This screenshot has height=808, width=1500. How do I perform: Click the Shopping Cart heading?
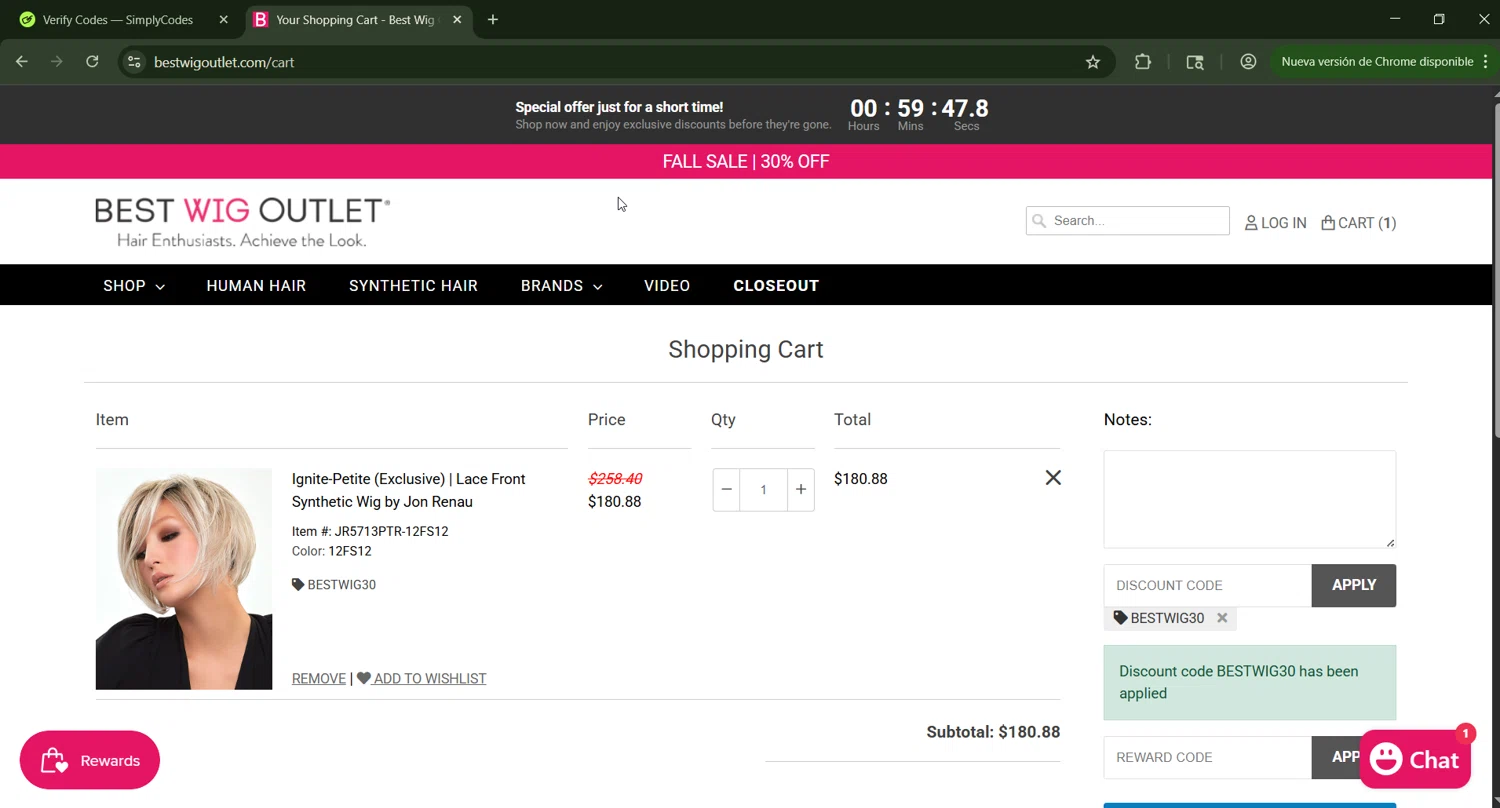point(746,349)
